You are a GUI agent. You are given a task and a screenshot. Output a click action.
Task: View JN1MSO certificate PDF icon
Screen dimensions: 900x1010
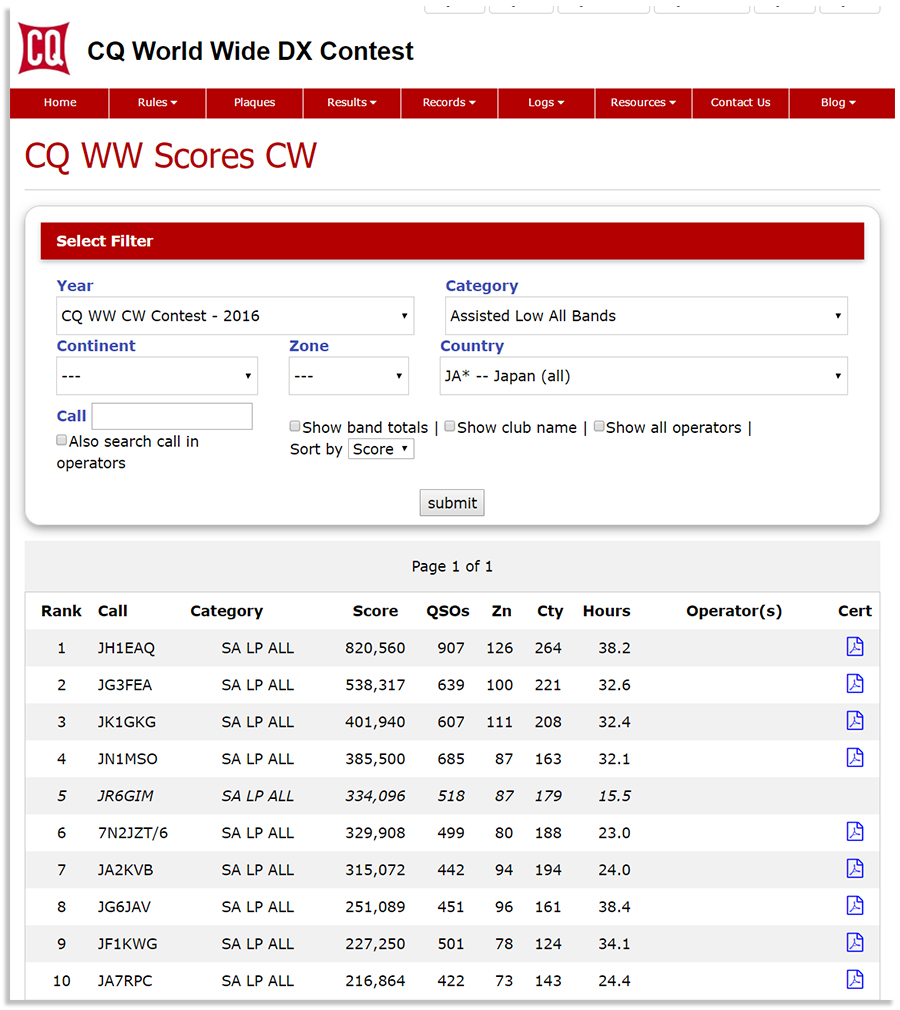pyautogui.click(x=854, y=758)
